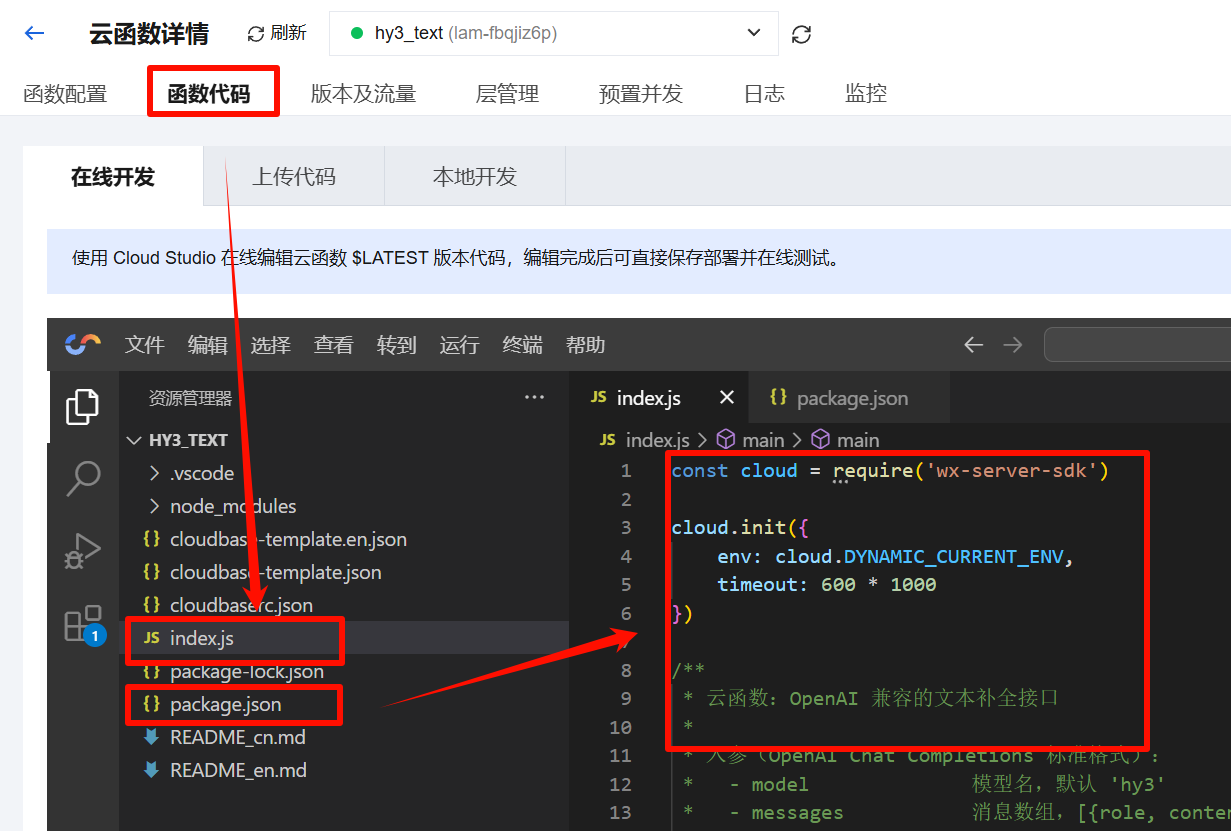
Task: Open the 选择 menu
Action: (270, 345)
